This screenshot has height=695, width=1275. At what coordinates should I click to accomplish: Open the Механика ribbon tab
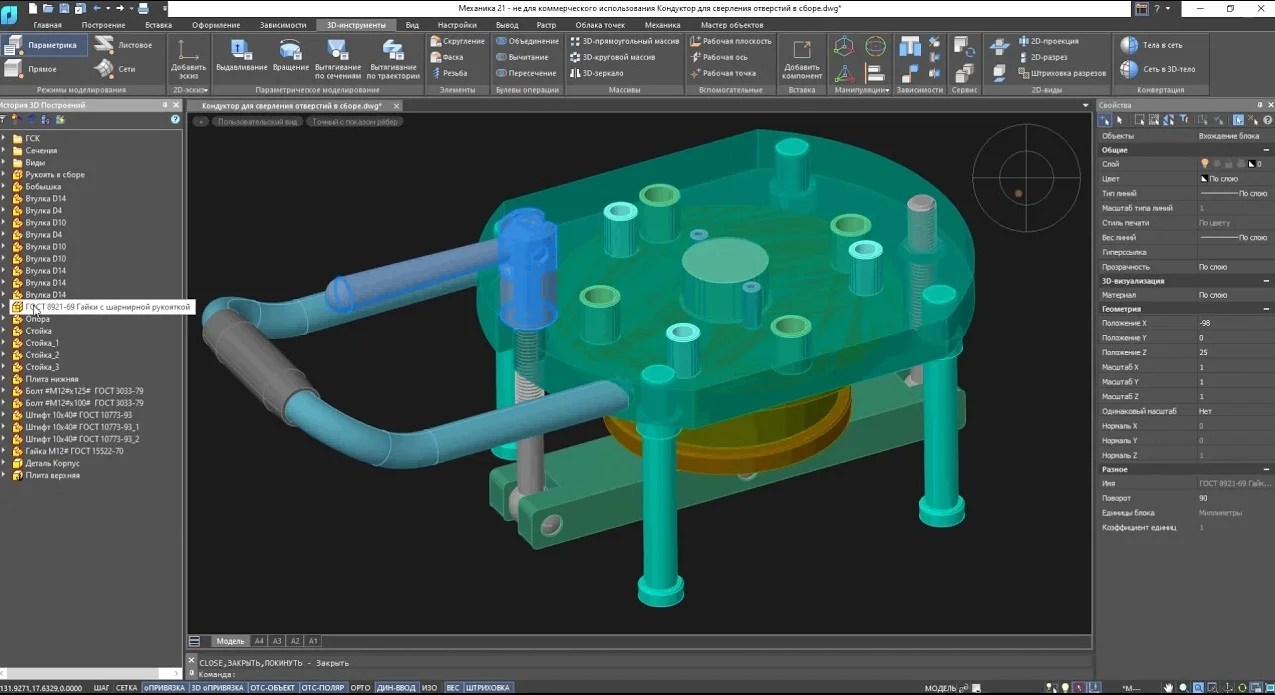[662, 24]
